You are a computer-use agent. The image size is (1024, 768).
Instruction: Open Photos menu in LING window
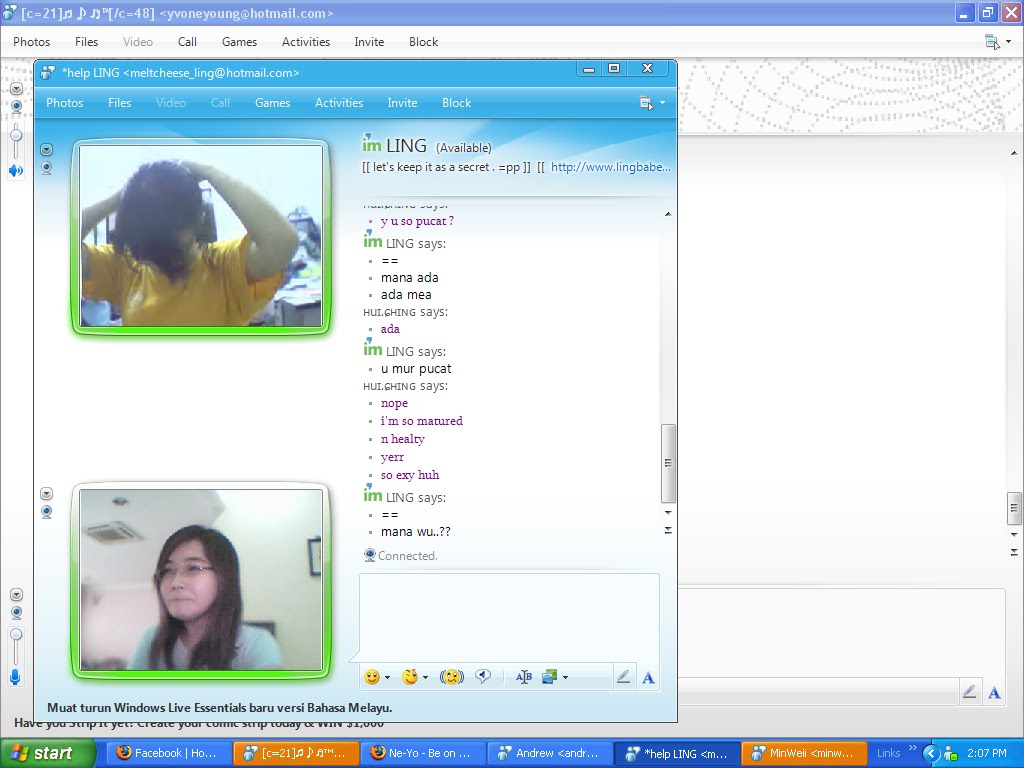point(65,103)
